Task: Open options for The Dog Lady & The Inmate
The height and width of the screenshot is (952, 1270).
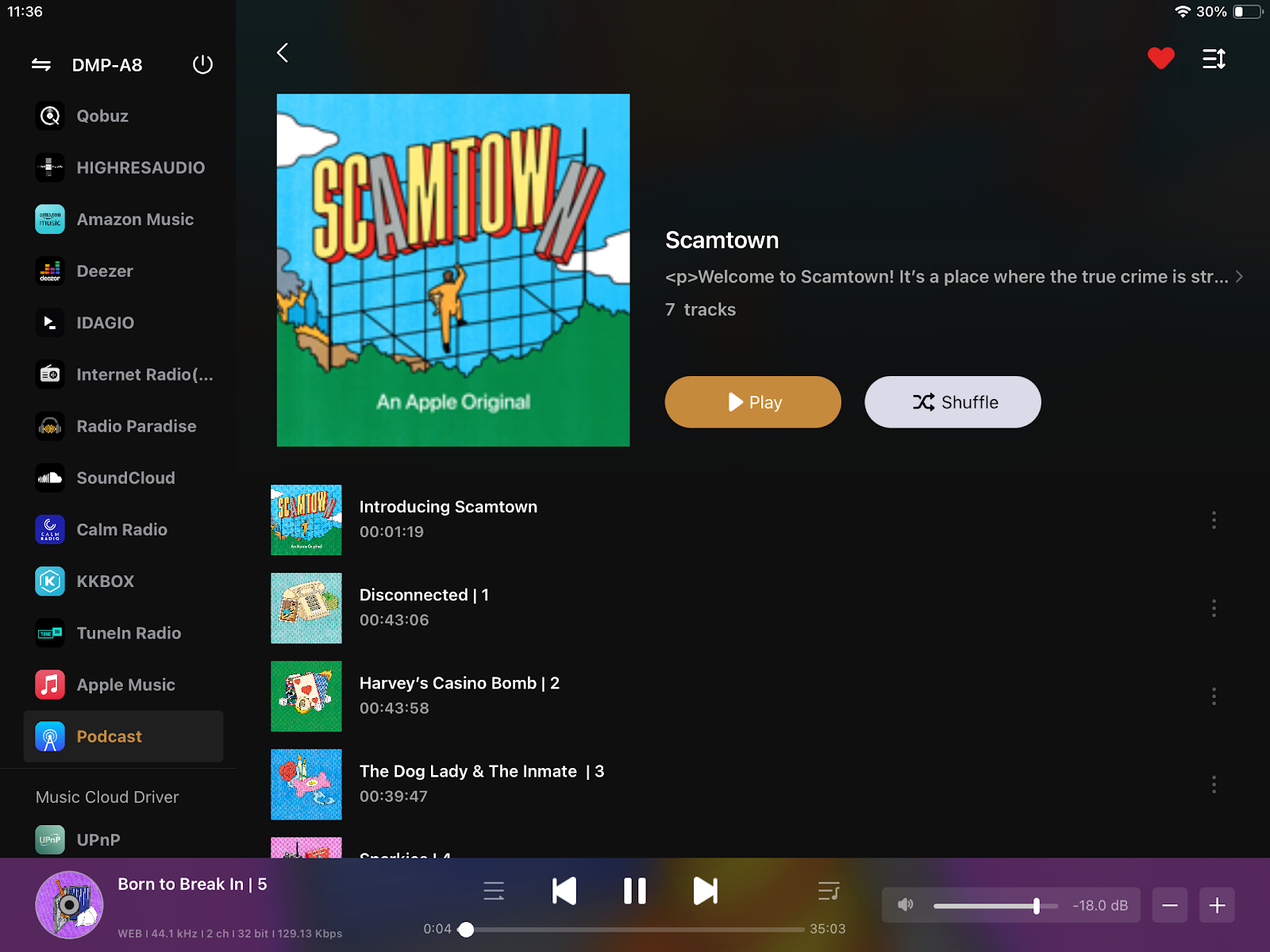Action: coord(1214,785)
